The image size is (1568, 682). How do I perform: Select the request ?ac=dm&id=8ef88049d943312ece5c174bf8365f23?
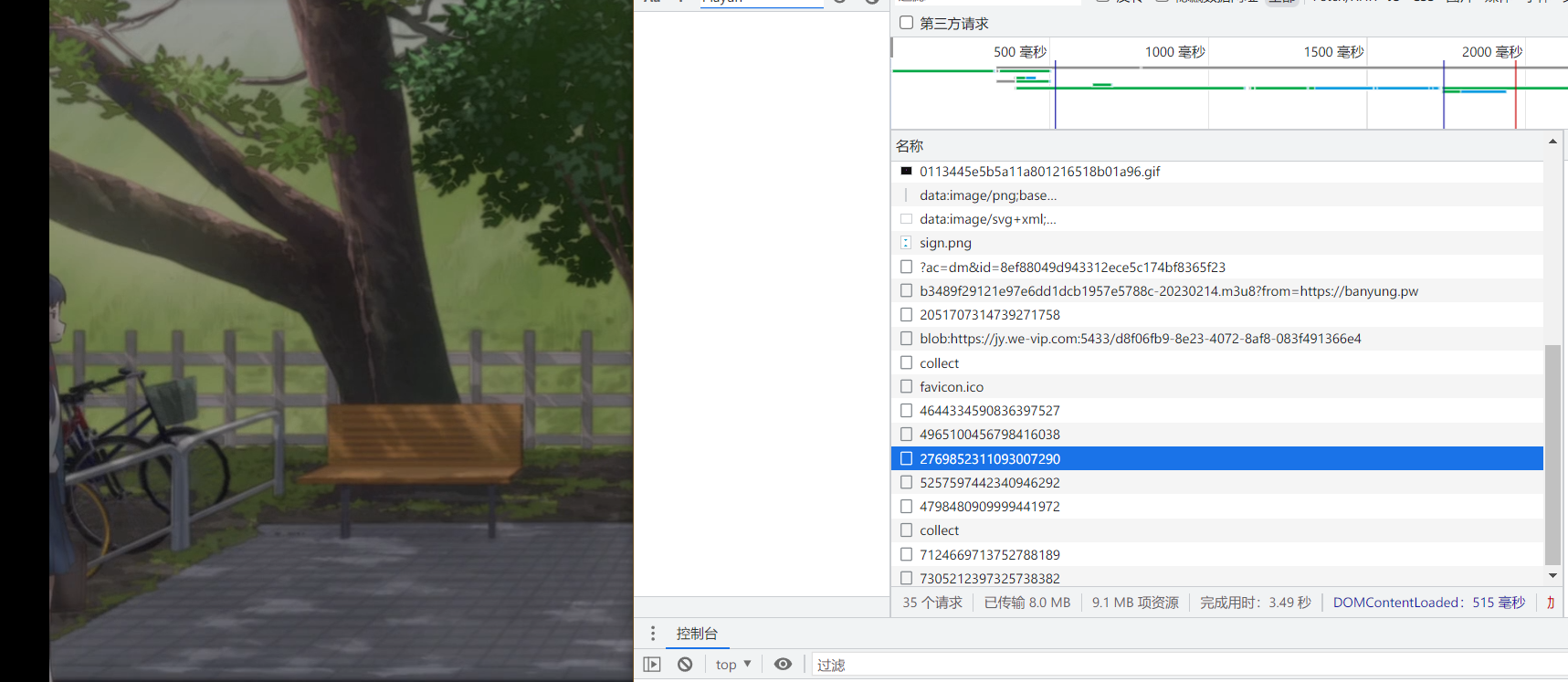pos(1072,268)
